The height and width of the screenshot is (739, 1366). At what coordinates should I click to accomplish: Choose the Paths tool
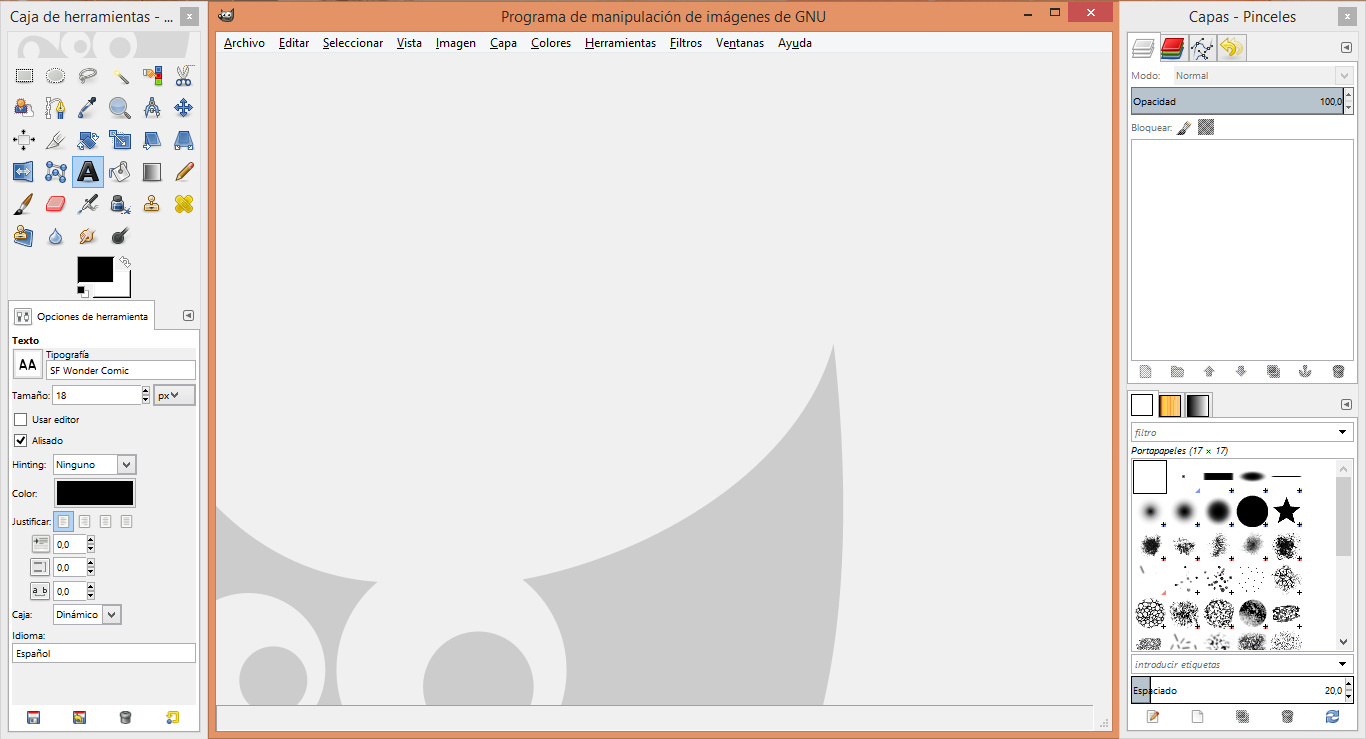click(x=55, y=107)
